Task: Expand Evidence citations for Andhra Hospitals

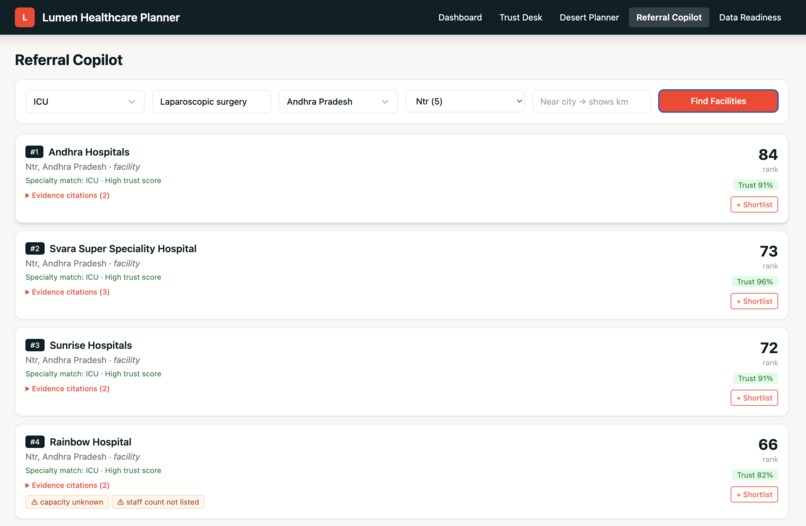Action: pos(67,195)
